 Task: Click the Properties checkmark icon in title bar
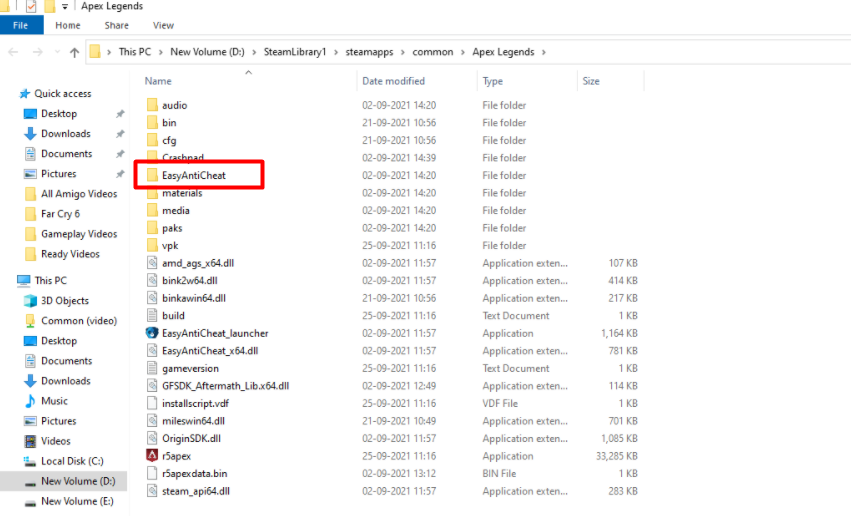pos(31,6)
